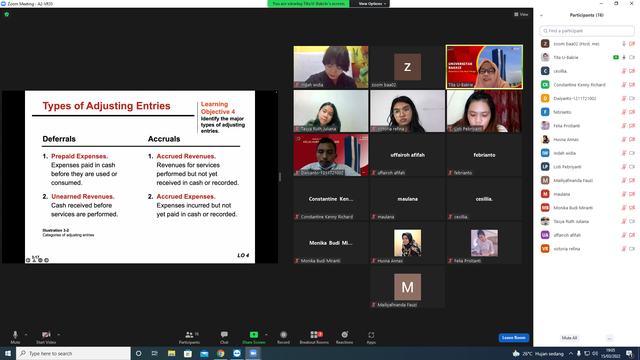This screenshot has width=640, height=360.
Task: Open the Chat panel
Action: coord(224,337)
